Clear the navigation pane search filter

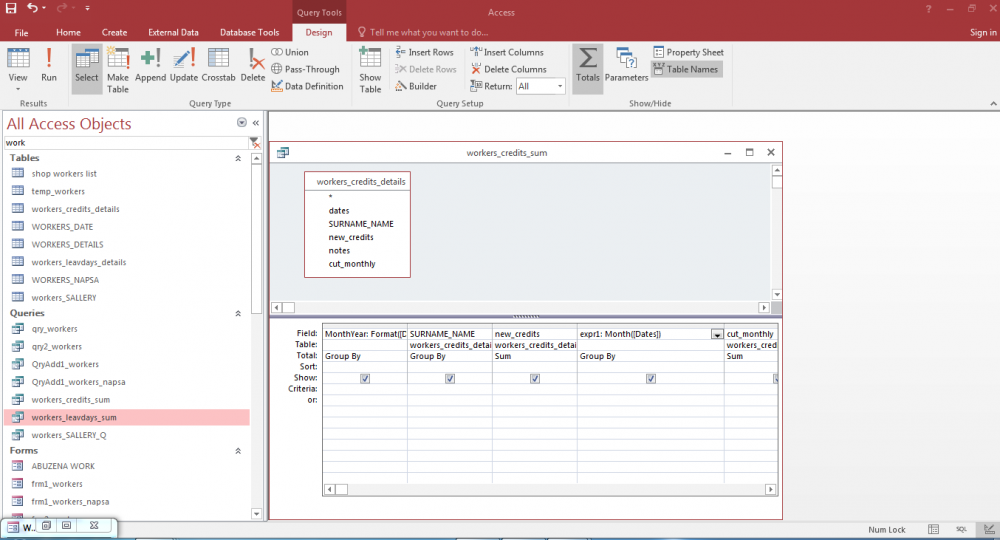pyautogui.click(x=254, y=143)
